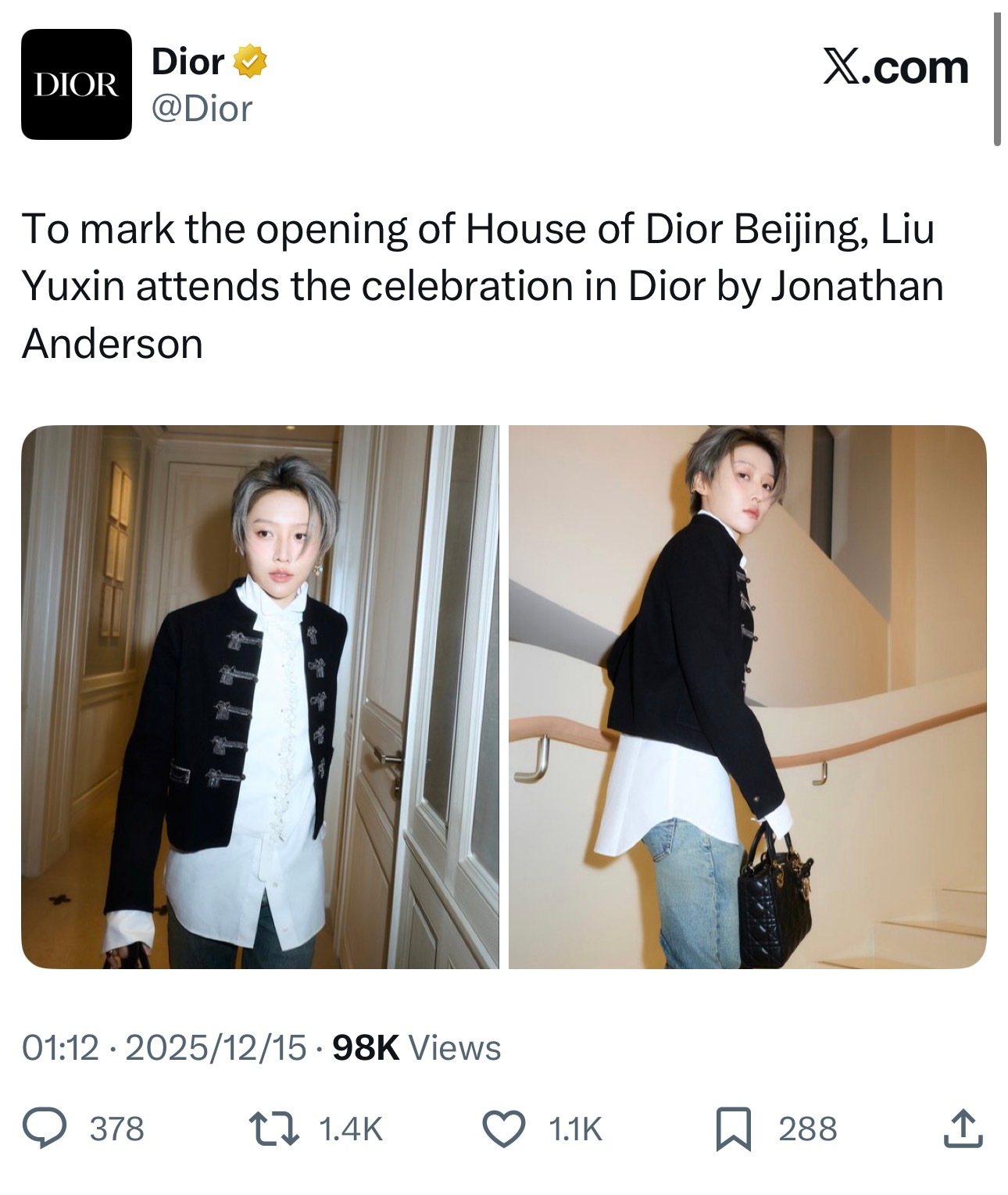Open the Dior display name
1008x1195 pixels.
(188, 61)
